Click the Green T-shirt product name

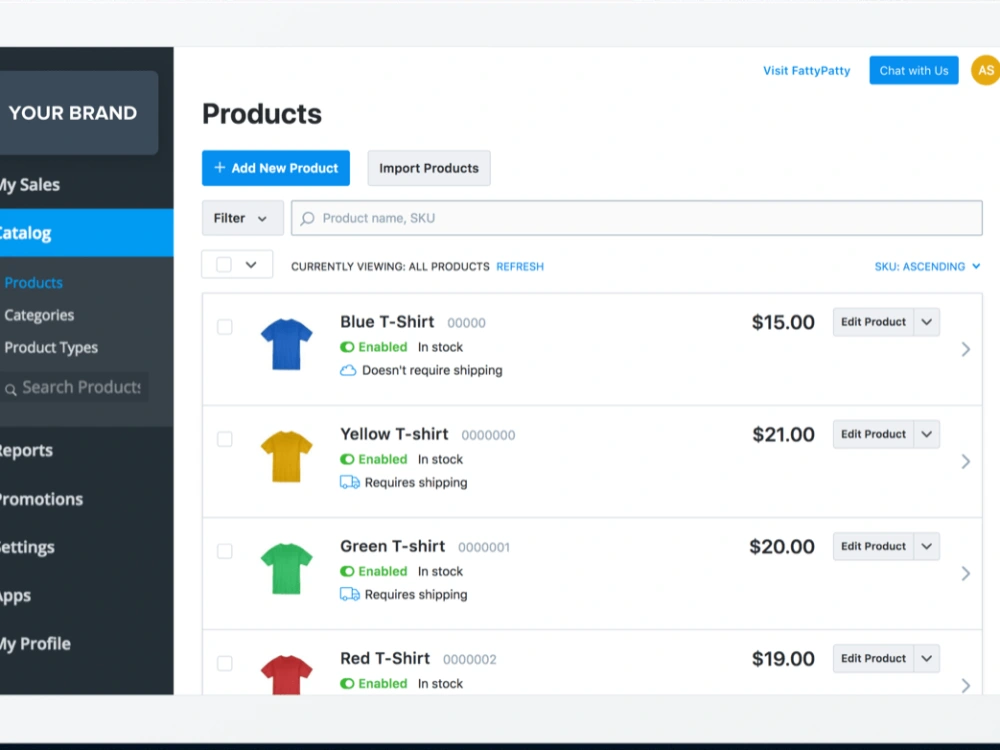tap(392, 546)
